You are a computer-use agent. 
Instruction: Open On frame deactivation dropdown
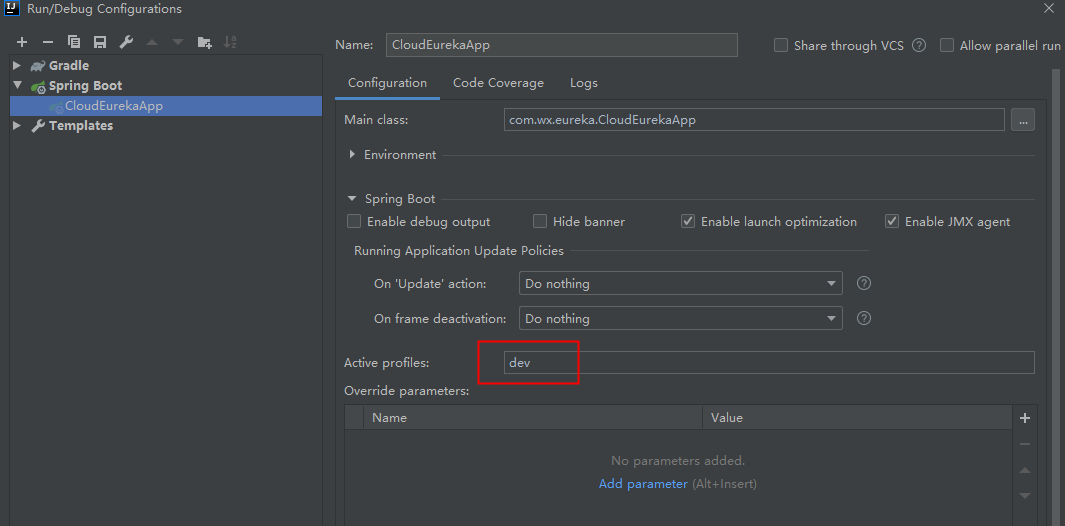[681, 318]
